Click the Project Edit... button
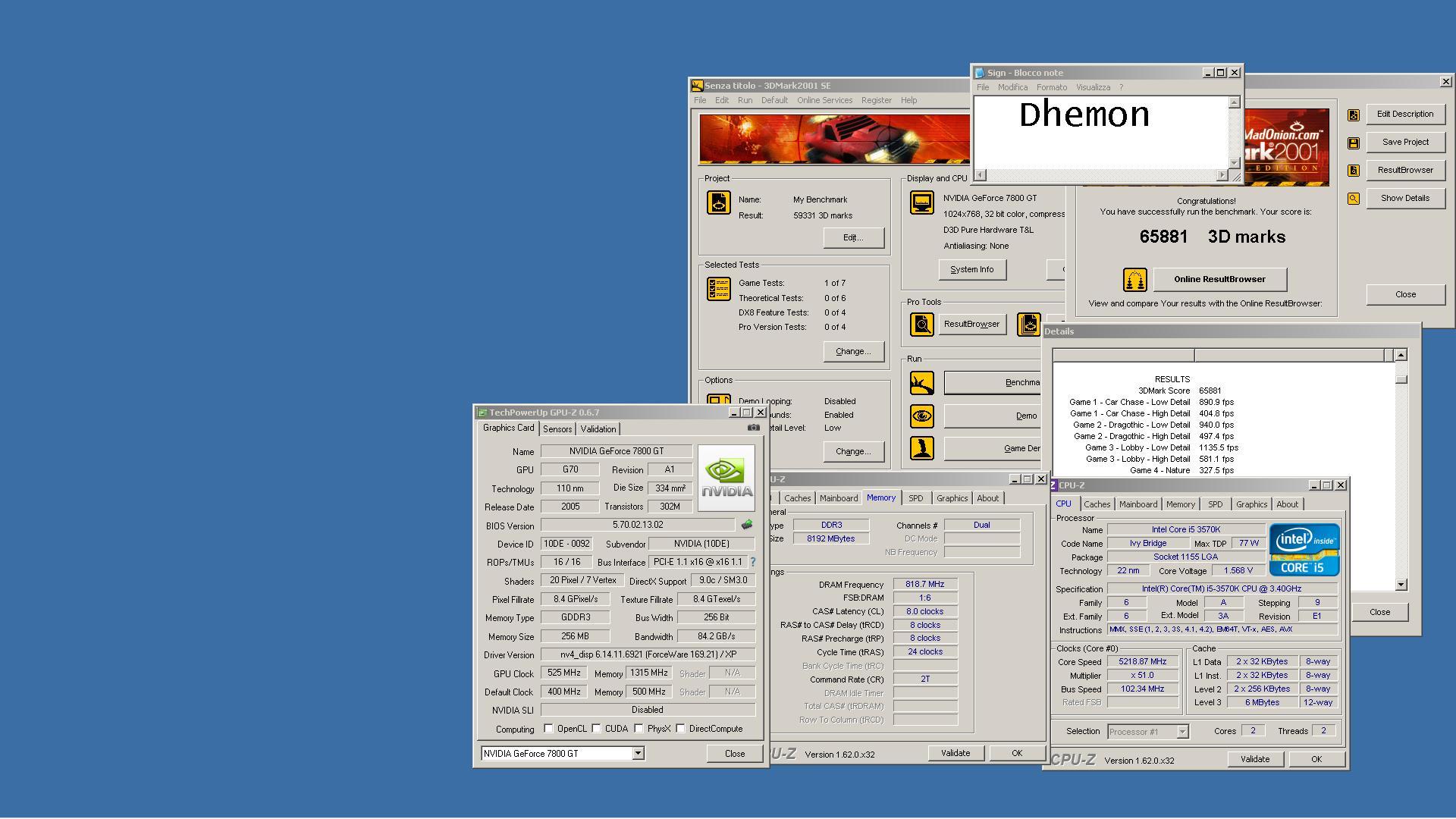Image resolution: width=1456 pixels, height=819 pixels. tap(853, 238)
